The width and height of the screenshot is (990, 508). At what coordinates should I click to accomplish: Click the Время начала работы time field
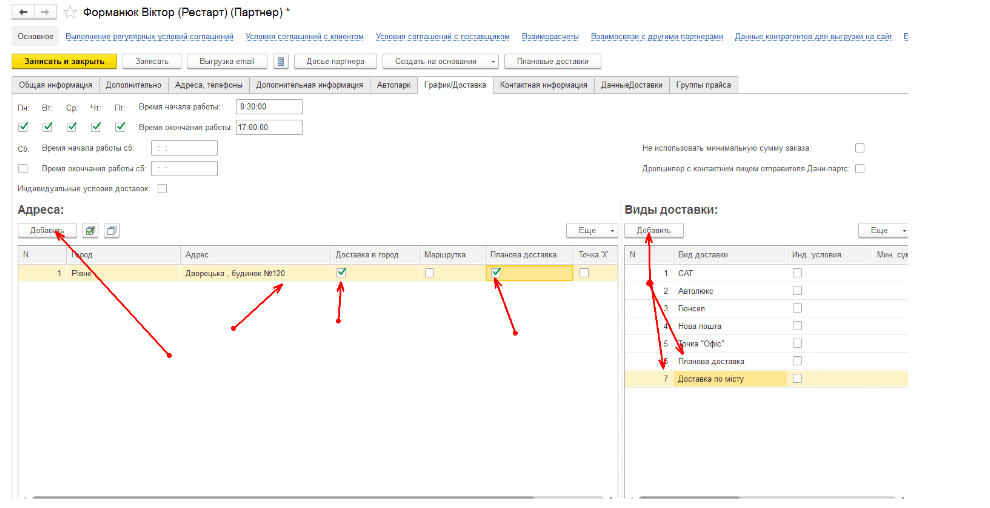click(x=268, y=106)
